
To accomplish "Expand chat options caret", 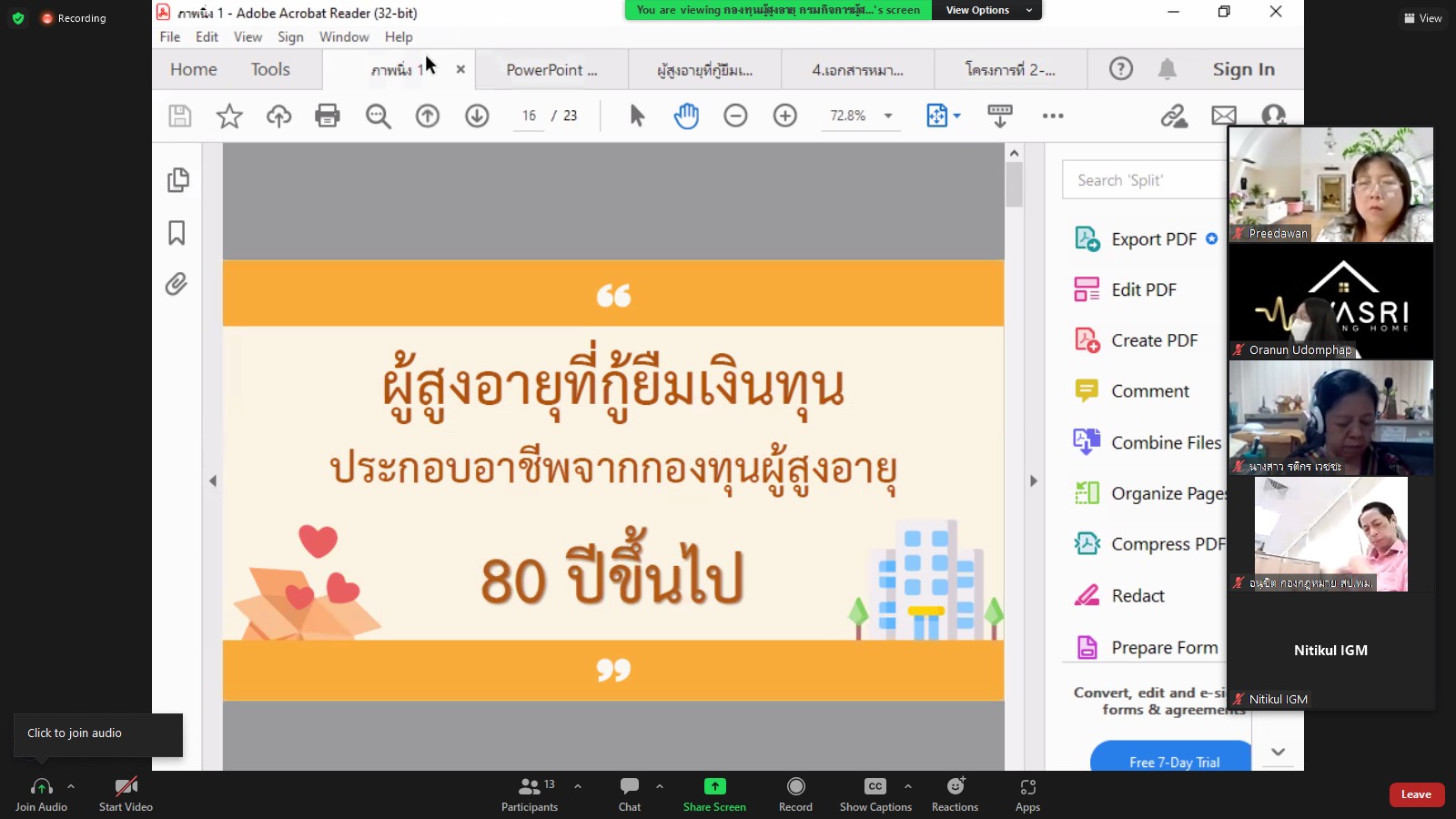I will (660, 786).
